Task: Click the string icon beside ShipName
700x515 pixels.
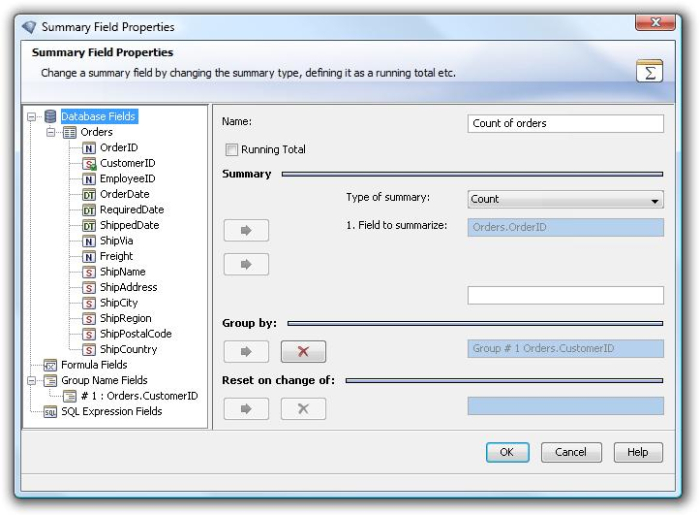Action: click(x=89, y=272)
